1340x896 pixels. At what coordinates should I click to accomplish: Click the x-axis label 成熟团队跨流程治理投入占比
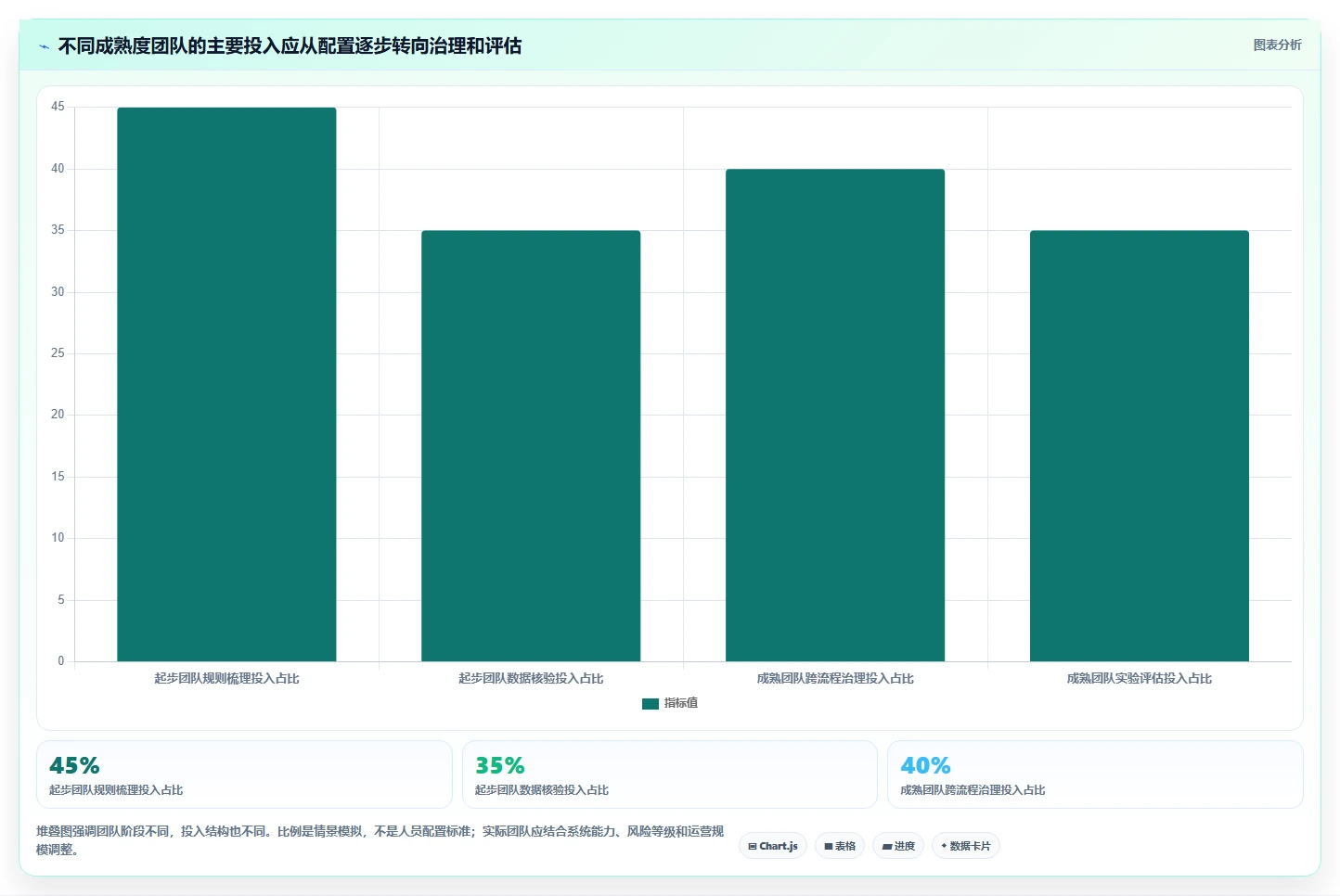click(835, 678)
